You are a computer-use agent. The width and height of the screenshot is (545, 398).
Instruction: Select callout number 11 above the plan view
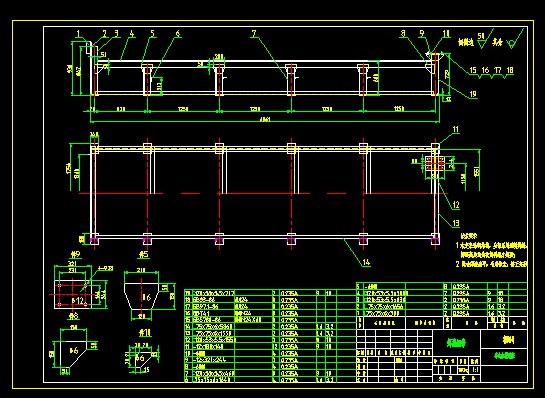pyautogui.click(x=456, y=130)
